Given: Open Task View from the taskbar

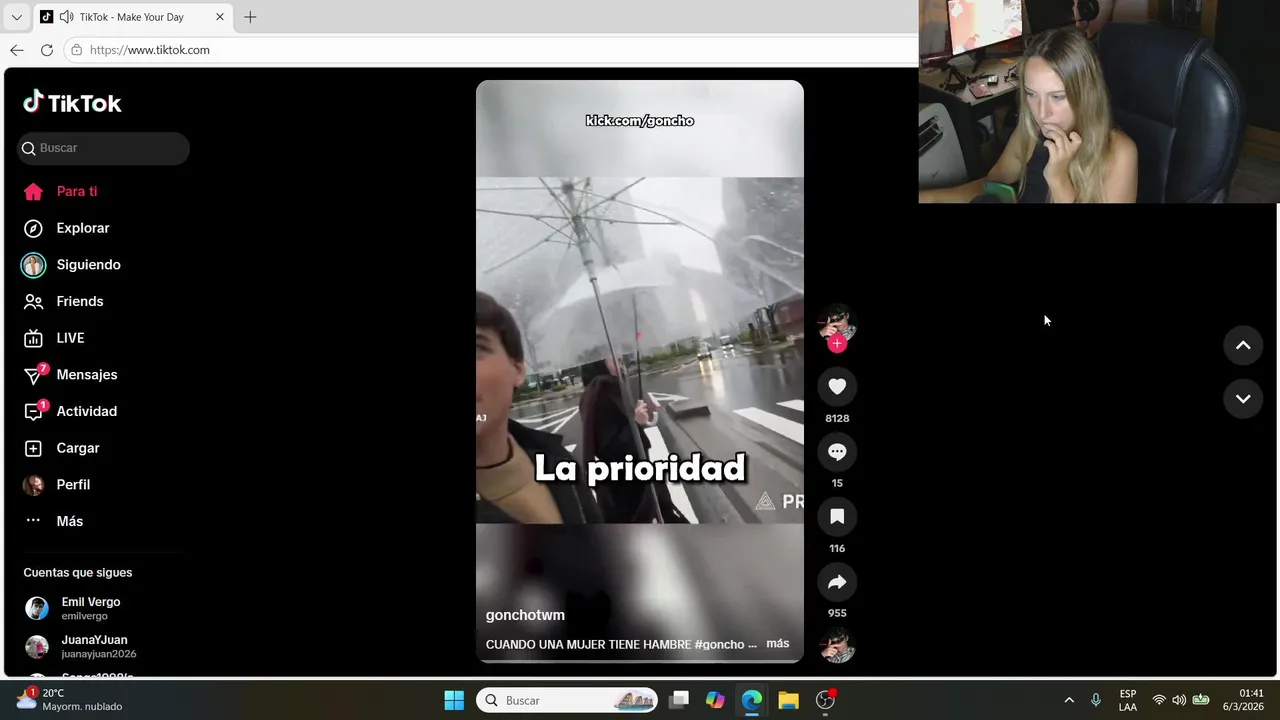Looking at the screenshot, I should pyautogui.click(x=679, y=700).
